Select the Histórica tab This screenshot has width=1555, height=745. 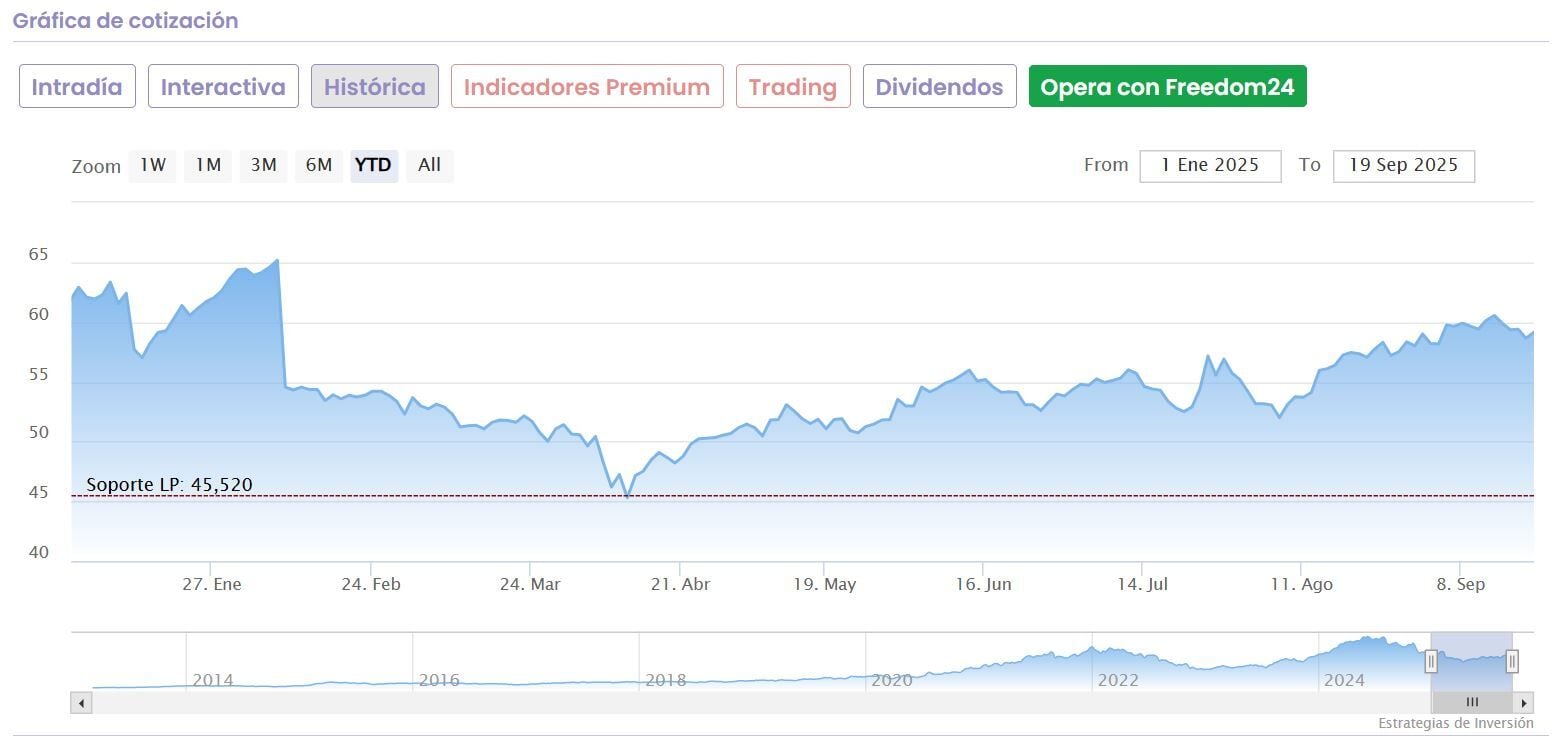[x=375, y=87]
